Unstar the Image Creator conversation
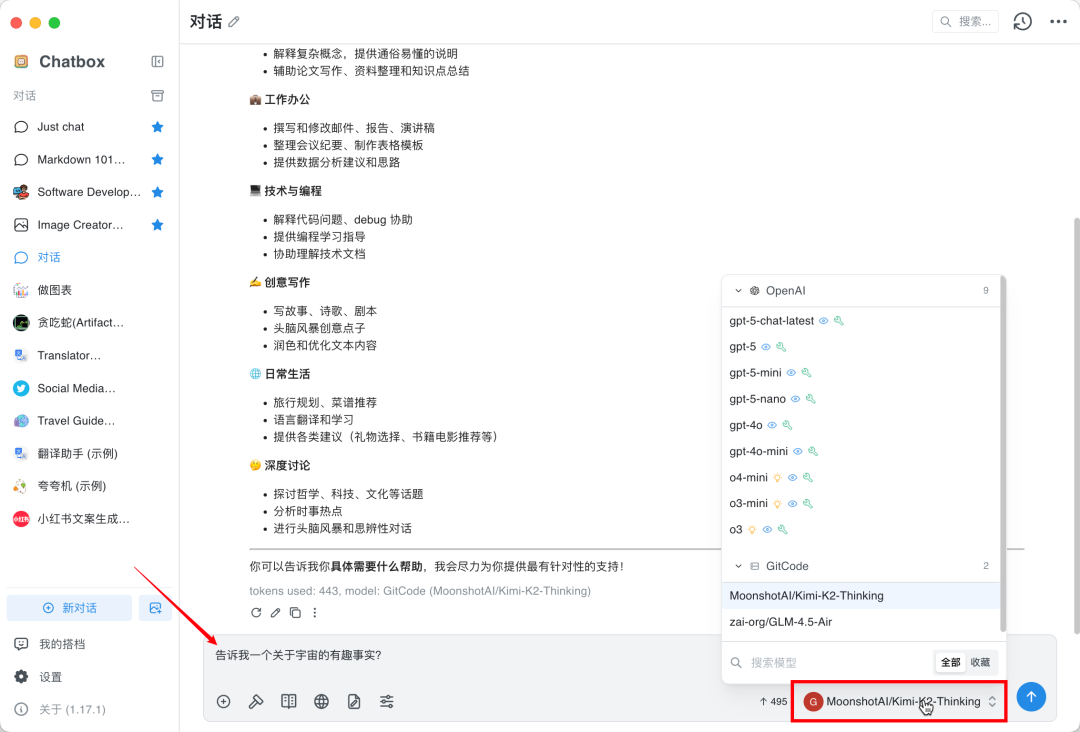1080x732 pixels. click(157, 224)
